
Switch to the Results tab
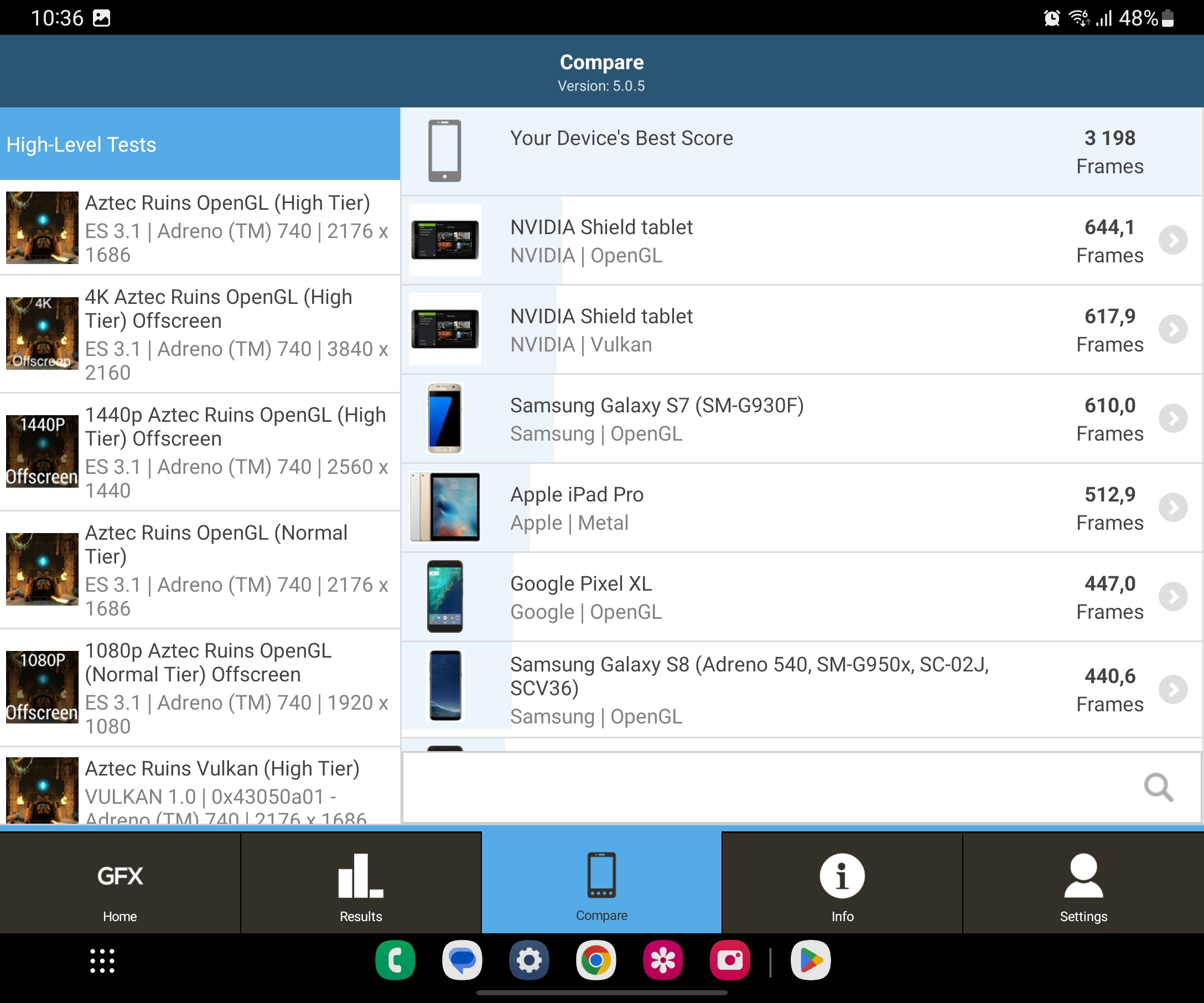pyautogui.click(x=361, y=884)
